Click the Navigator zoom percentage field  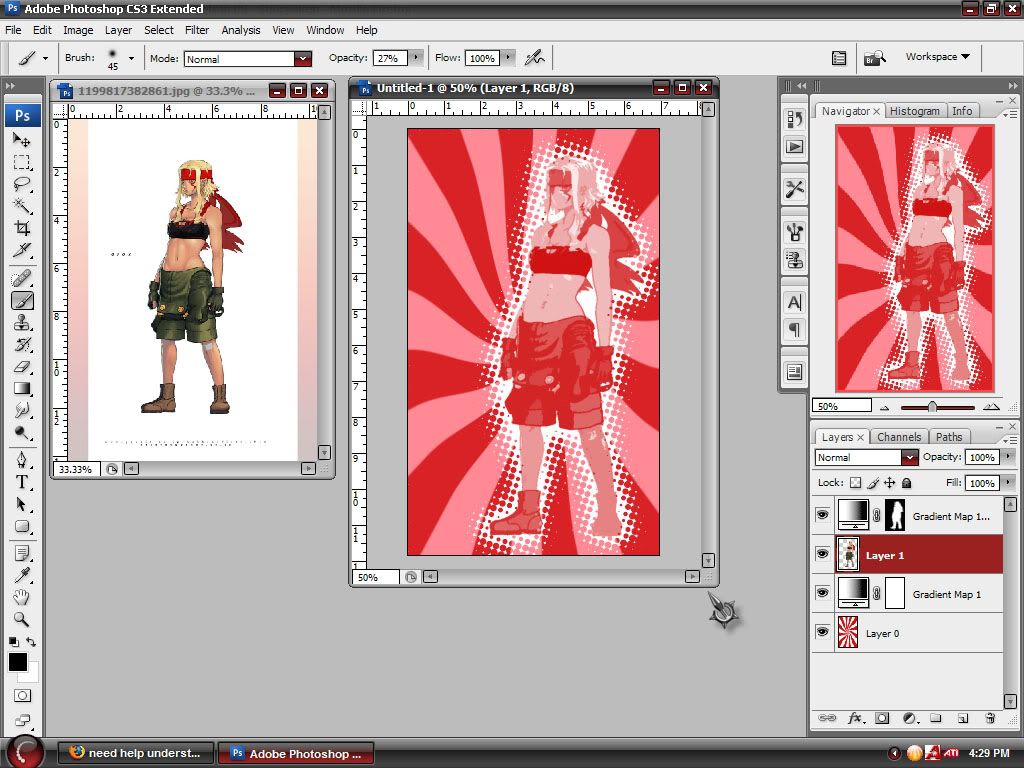pos(842,406)
